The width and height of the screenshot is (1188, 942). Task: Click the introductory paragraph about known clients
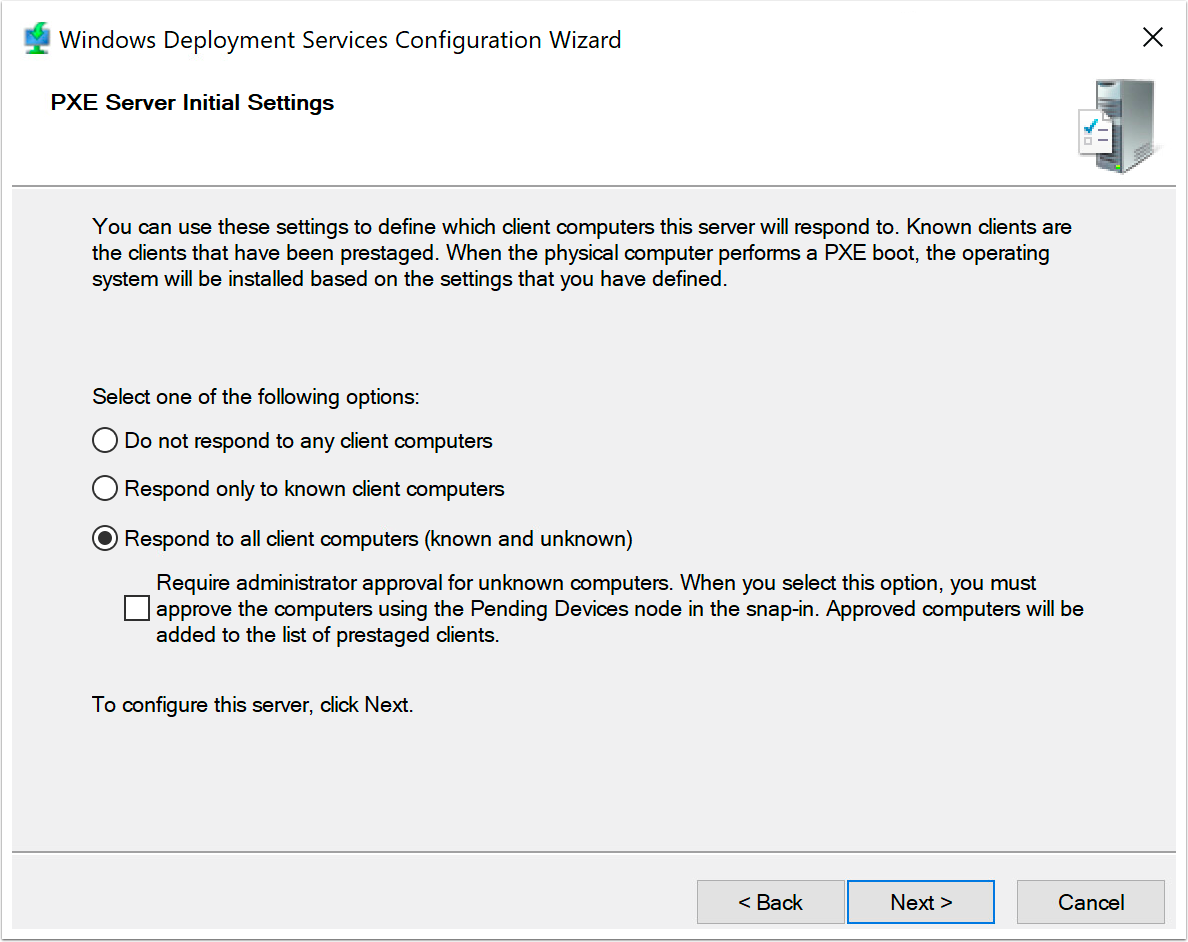point(580,253)
